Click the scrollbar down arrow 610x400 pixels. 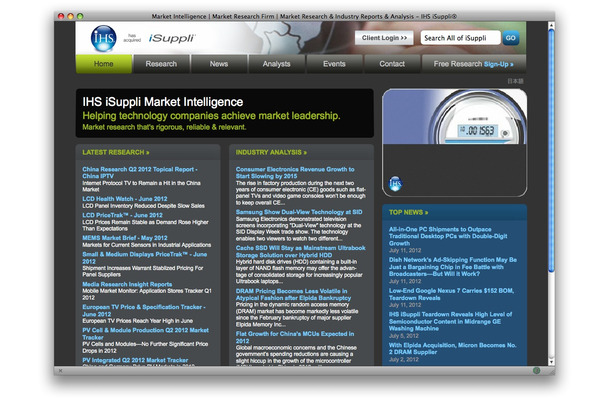(551, 361)
